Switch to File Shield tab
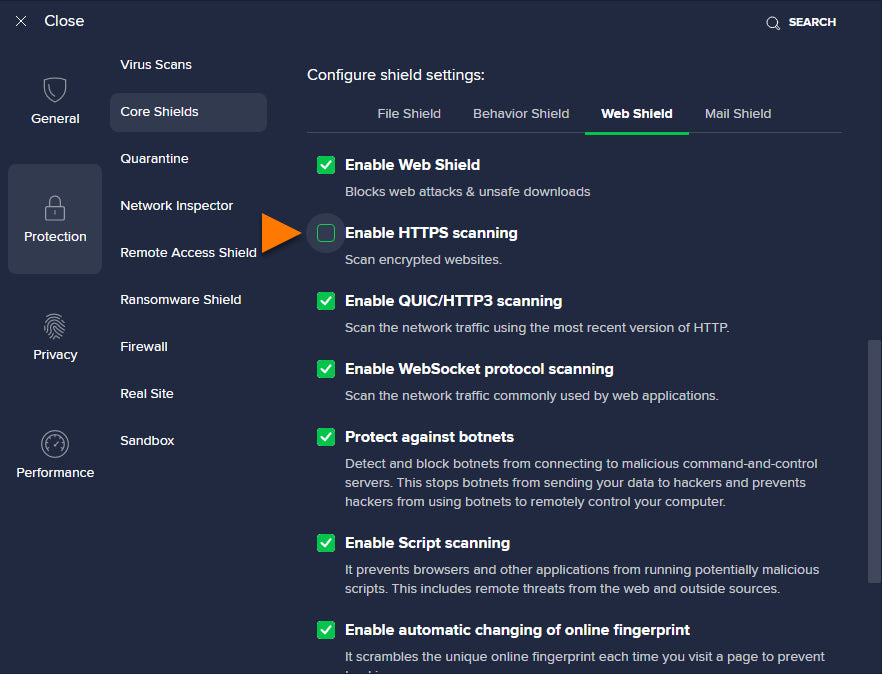Screen dimensions: 882x674 409,114
